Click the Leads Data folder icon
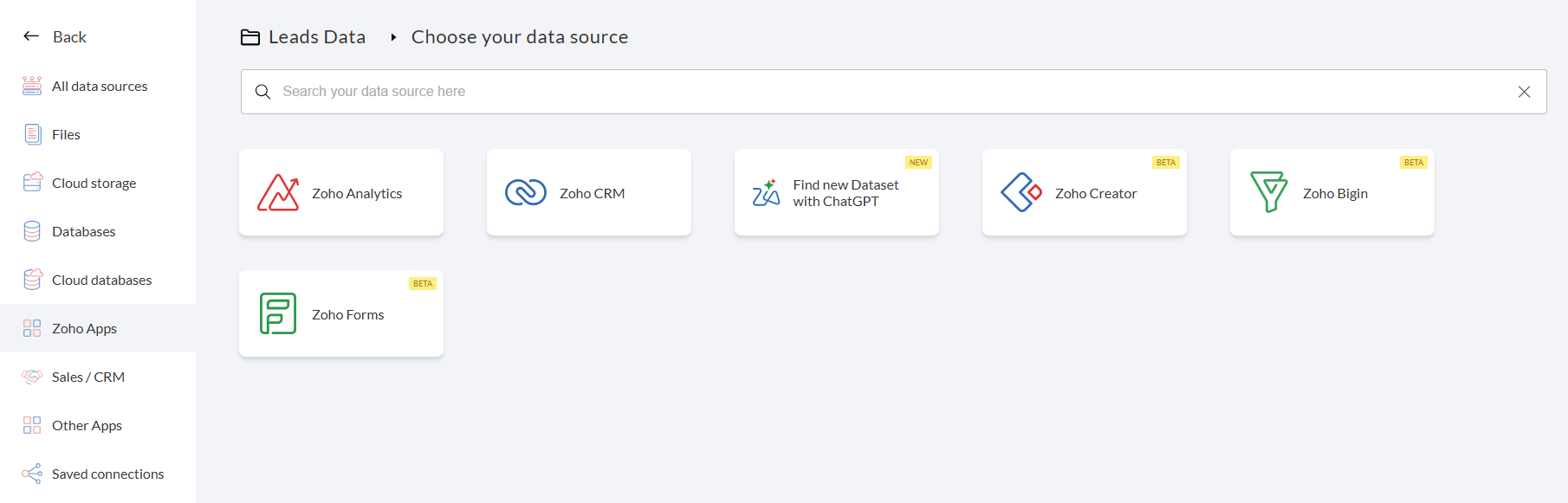Image resolution: width=1568 pixels, height=503 pixels. 250,37
